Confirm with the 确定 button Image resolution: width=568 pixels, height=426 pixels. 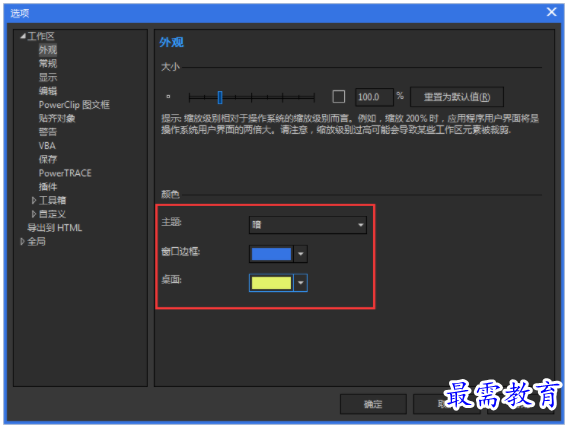(373, 404)
